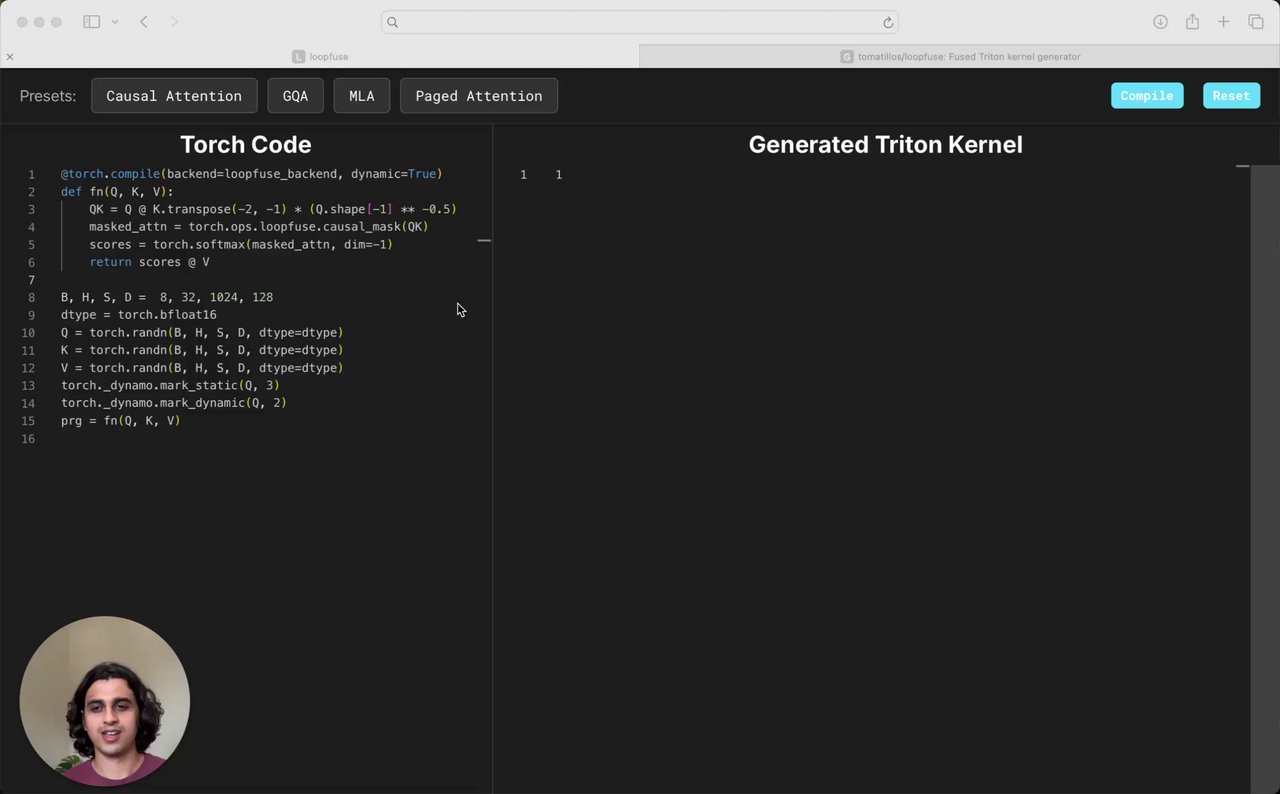
Task: Select the Paged Attention preset
Action: 479,96
